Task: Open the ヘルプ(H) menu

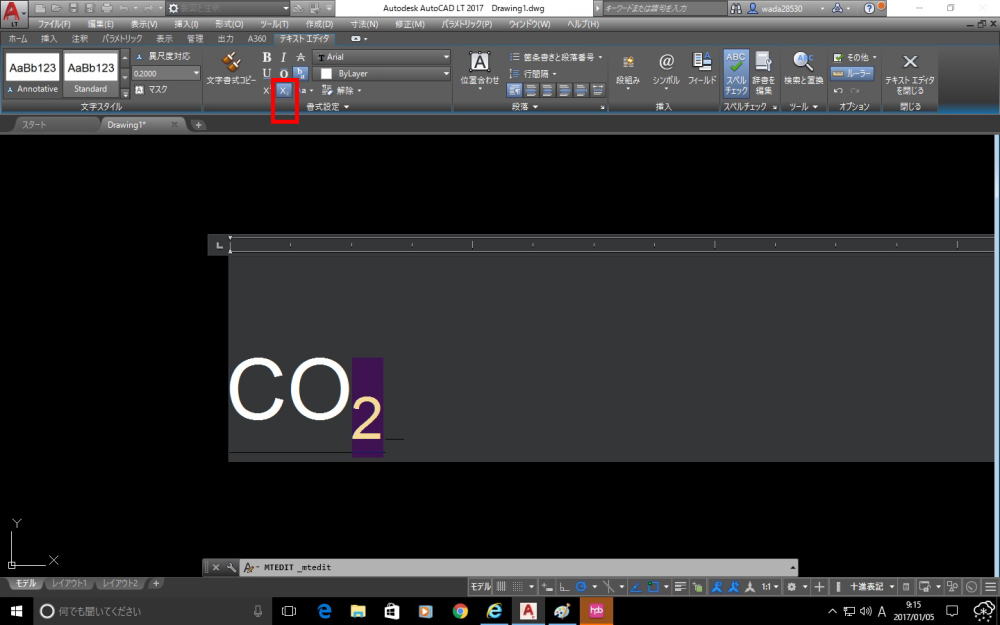Action: [x=583, y=24]
